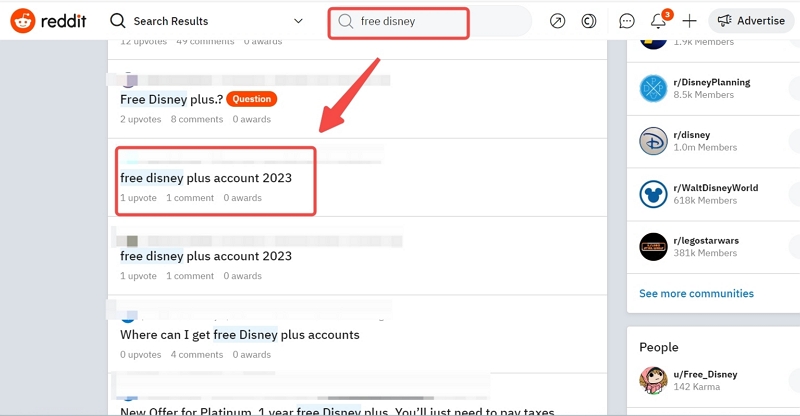The image size is (800, 416).
Task: Click the r/DisneyPlanning community icon
Action: coord(653,88)
